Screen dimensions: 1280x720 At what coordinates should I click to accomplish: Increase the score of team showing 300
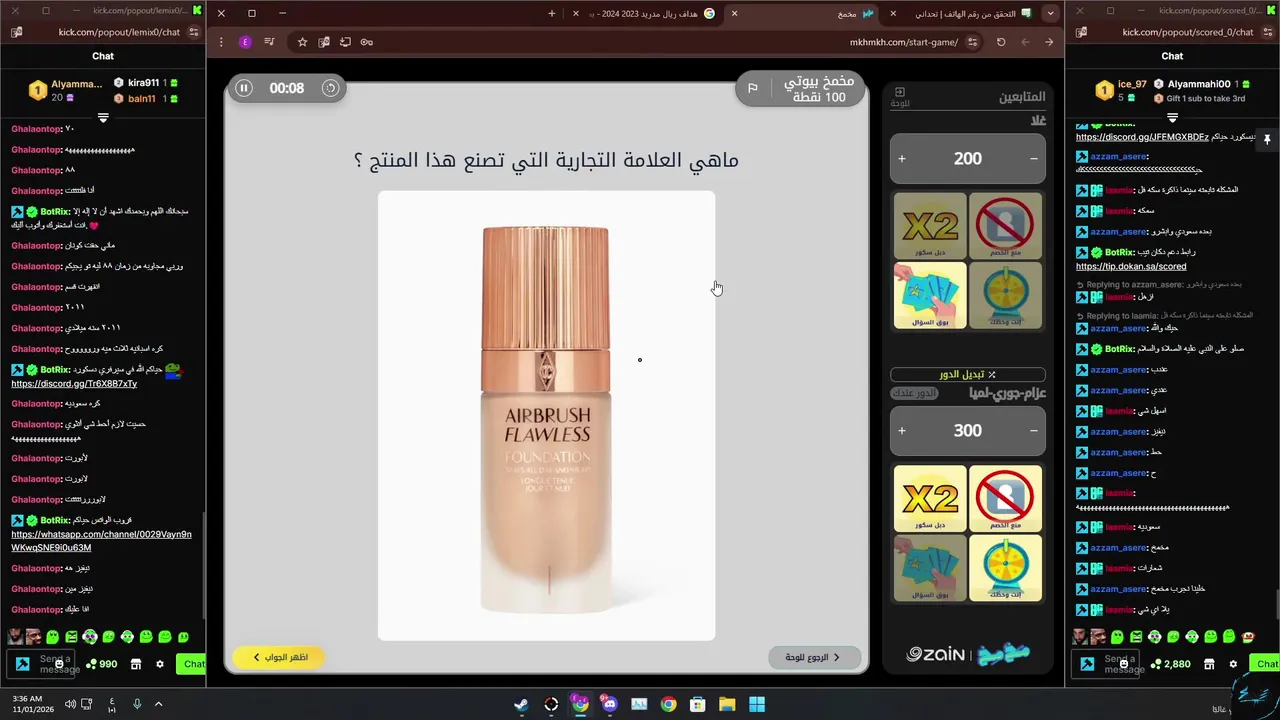click(x=902, y=431)
